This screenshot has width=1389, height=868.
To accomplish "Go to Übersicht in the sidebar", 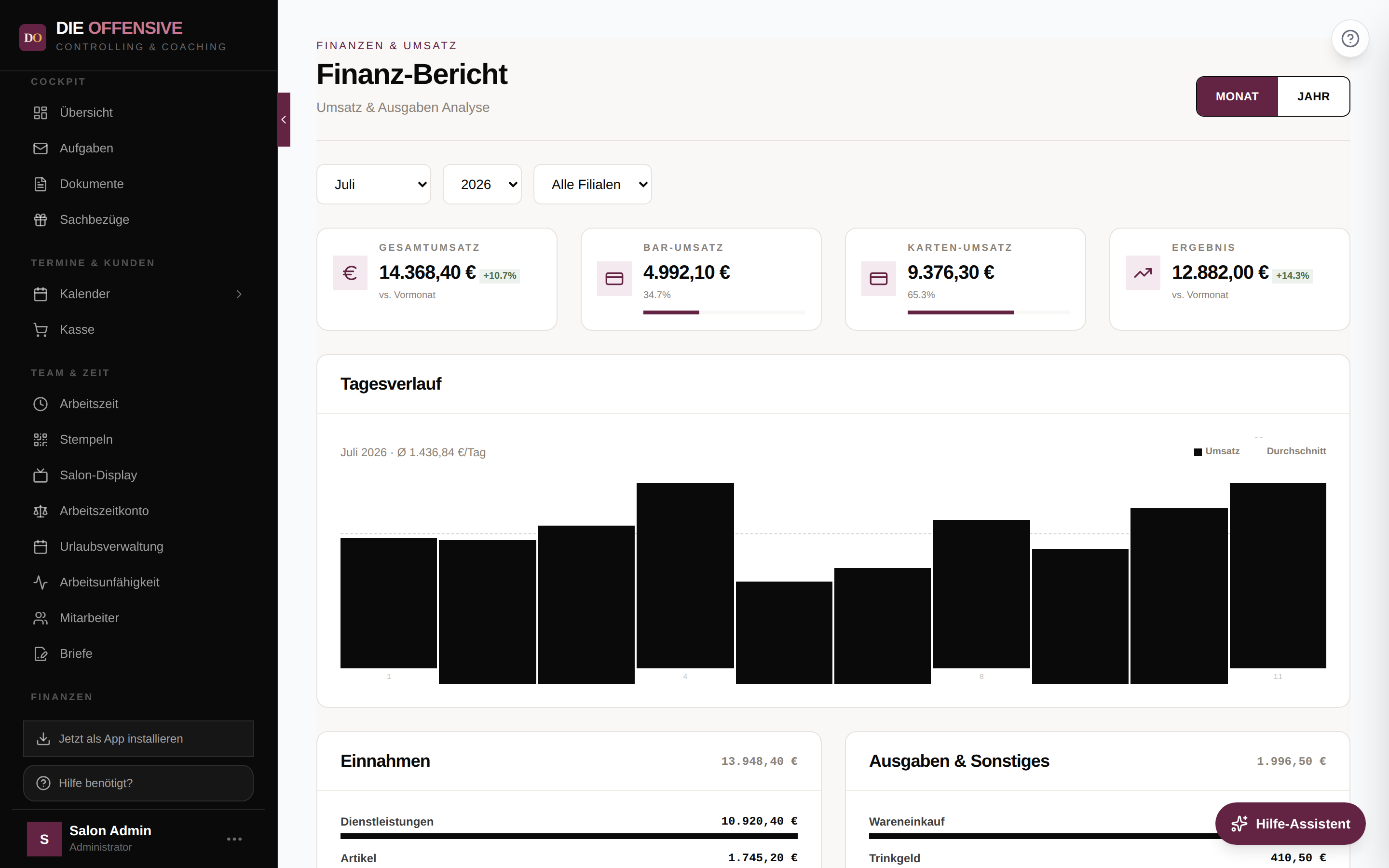I will pos(138,112).
